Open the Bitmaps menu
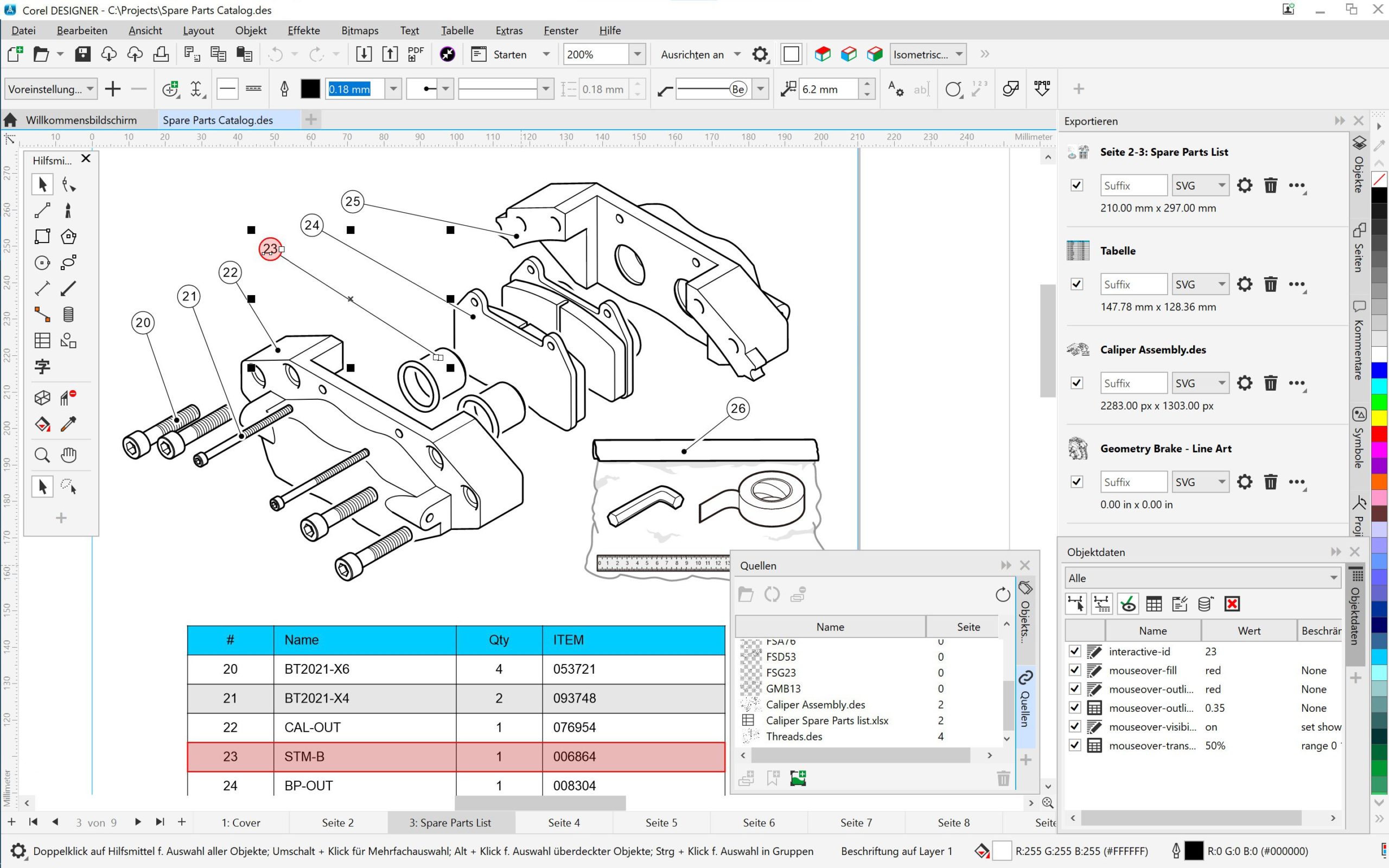This screenshot has height=868, width=1389. tap(359, 30)
